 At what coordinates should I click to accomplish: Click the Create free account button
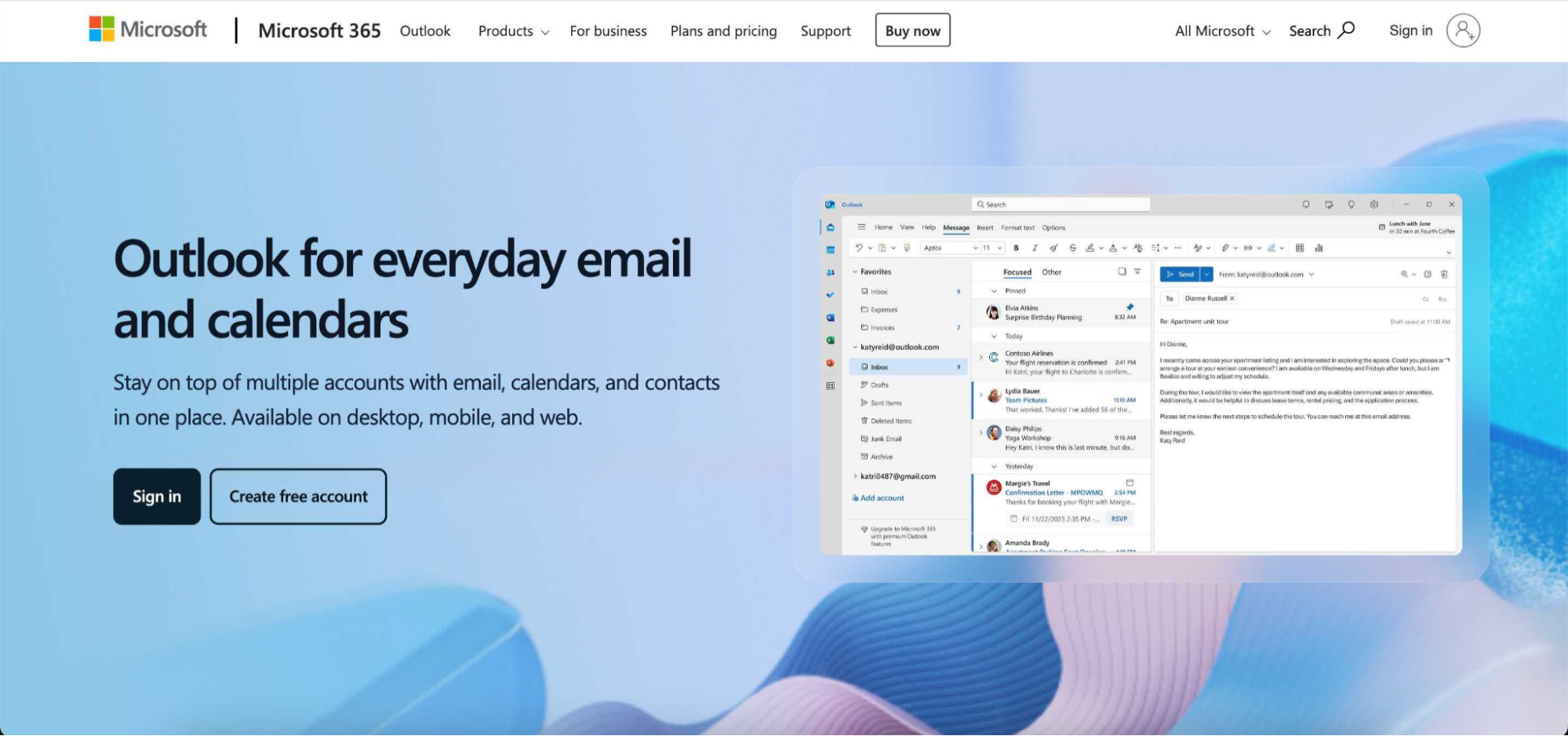tap(298, 496)
